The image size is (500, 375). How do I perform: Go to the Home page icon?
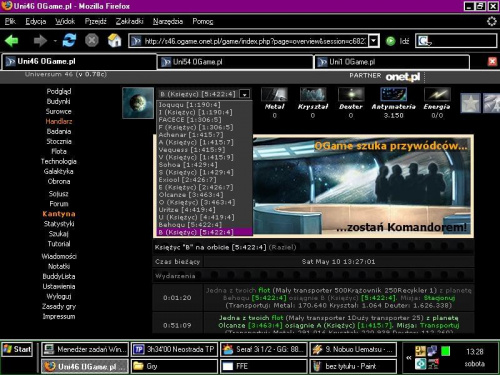tap(114, 41)
